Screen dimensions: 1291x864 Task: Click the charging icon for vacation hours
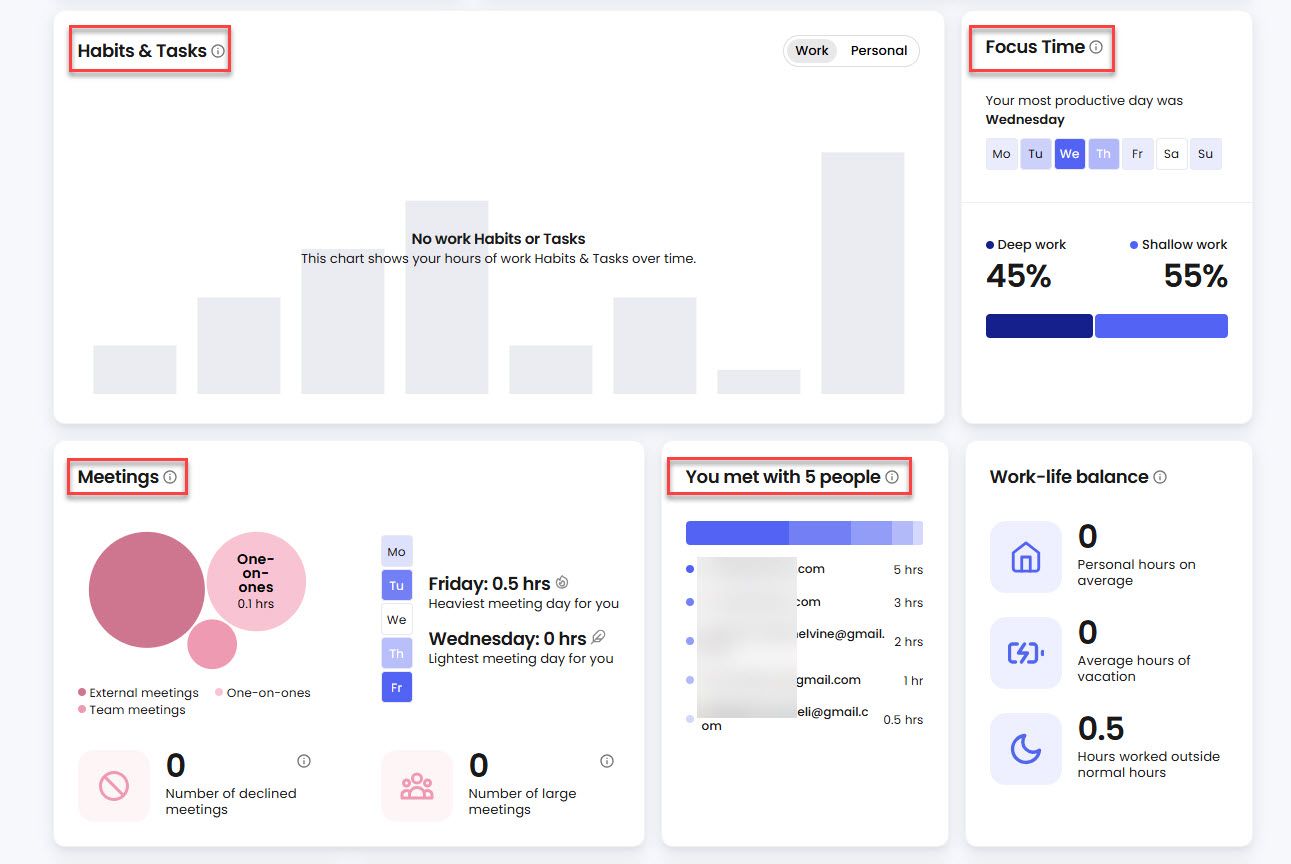(1026, 653)
